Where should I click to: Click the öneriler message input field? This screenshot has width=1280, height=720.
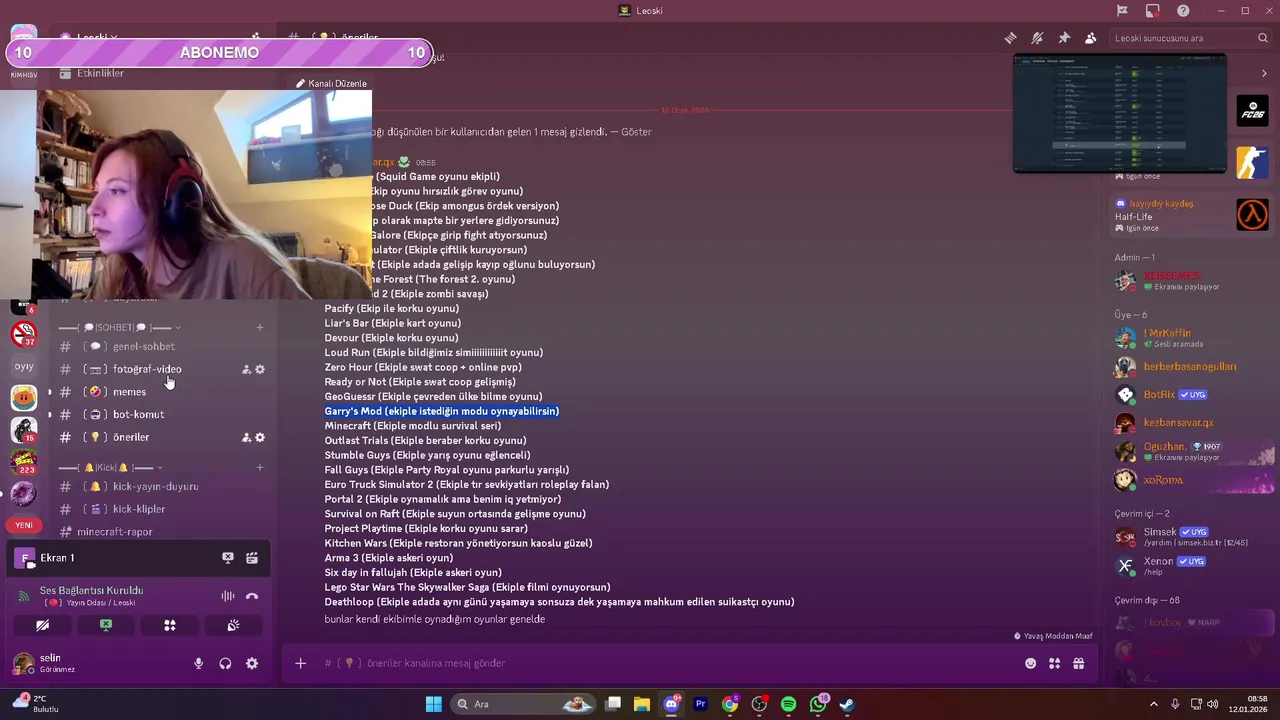[660, 663]
